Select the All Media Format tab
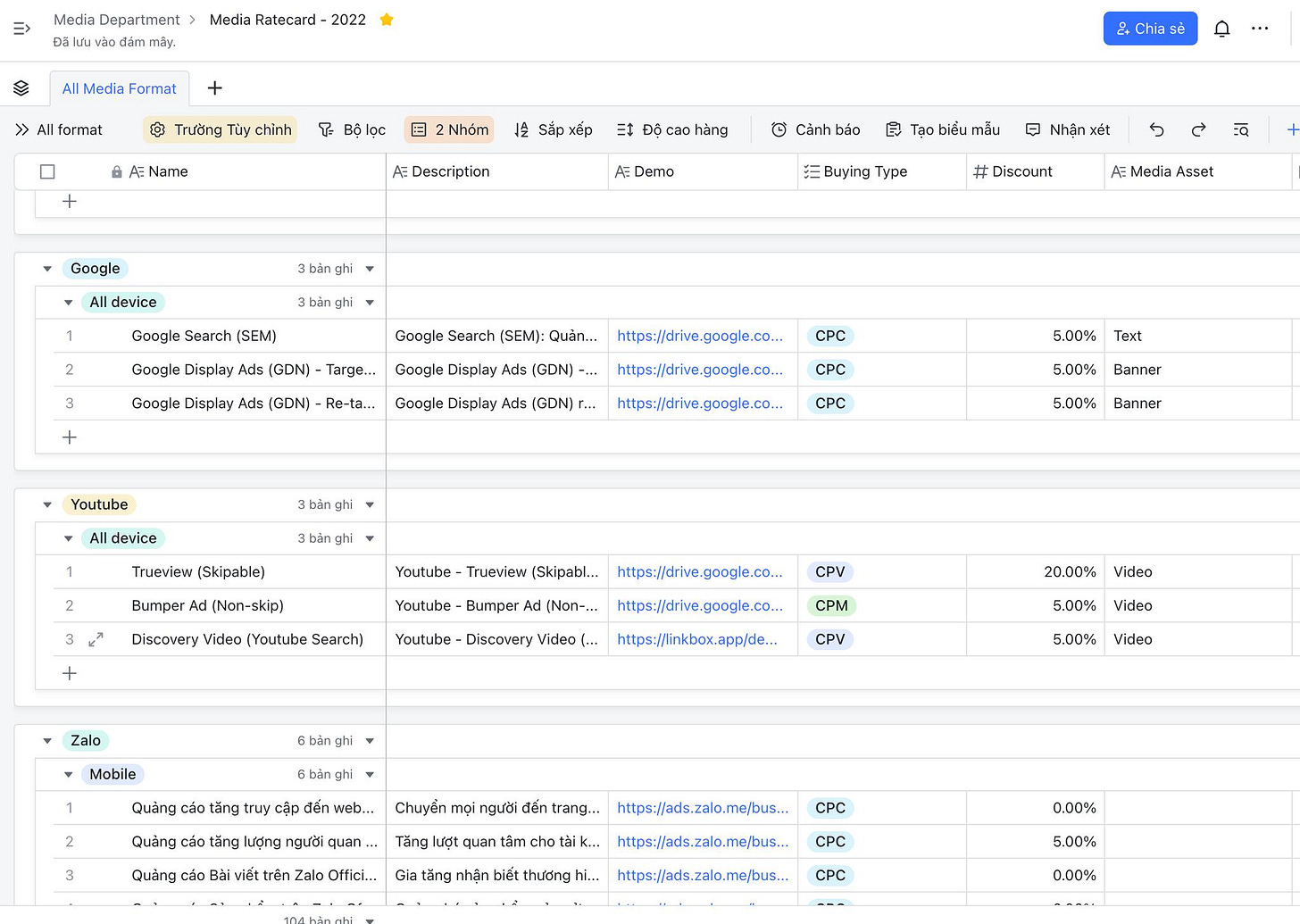1300x924 pixels. click(120, 88)
